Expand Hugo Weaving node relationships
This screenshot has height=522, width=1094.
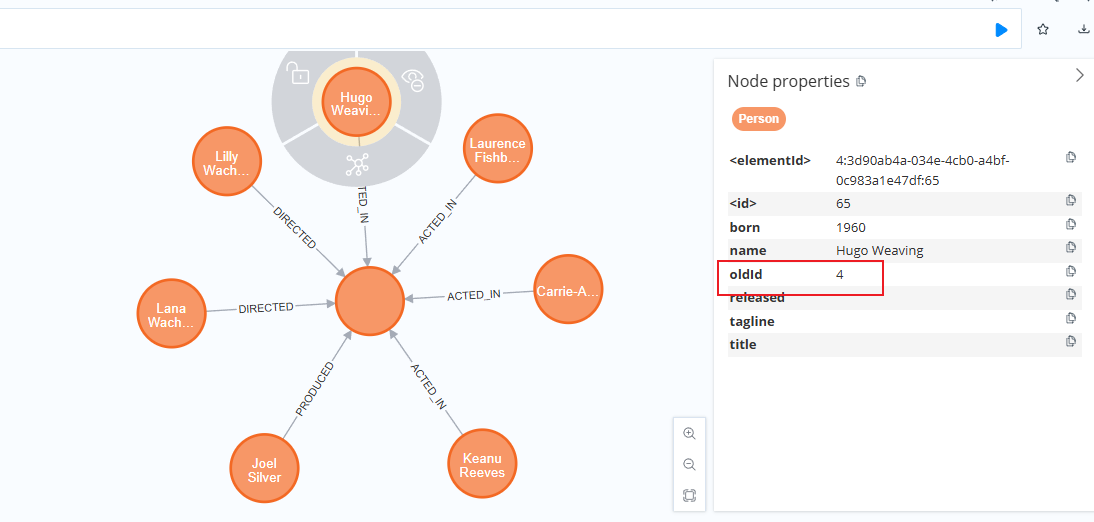[357, 165]
